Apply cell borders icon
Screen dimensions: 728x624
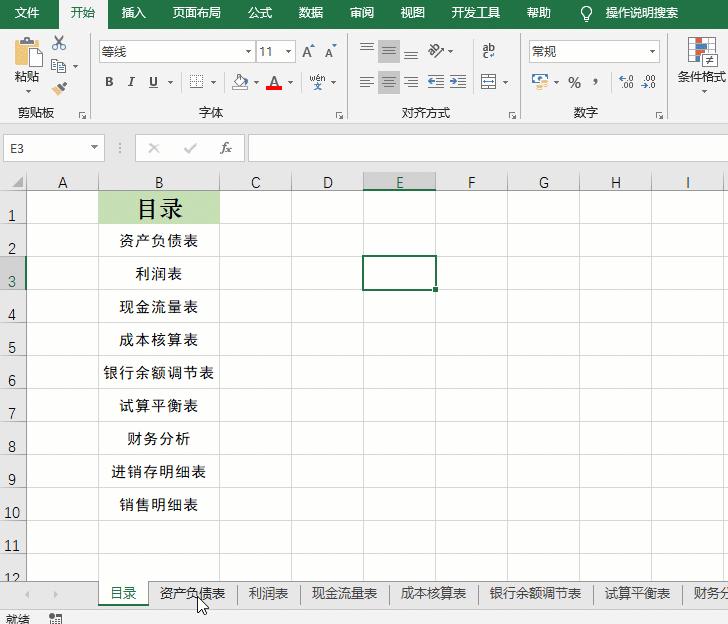click(x=196, y=82)
